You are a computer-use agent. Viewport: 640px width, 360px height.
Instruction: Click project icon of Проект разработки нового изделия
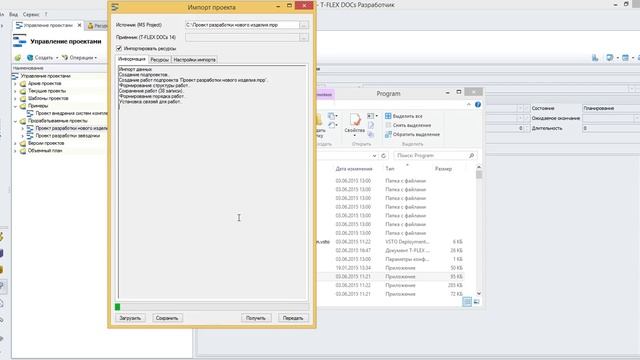tap(30, 129)
